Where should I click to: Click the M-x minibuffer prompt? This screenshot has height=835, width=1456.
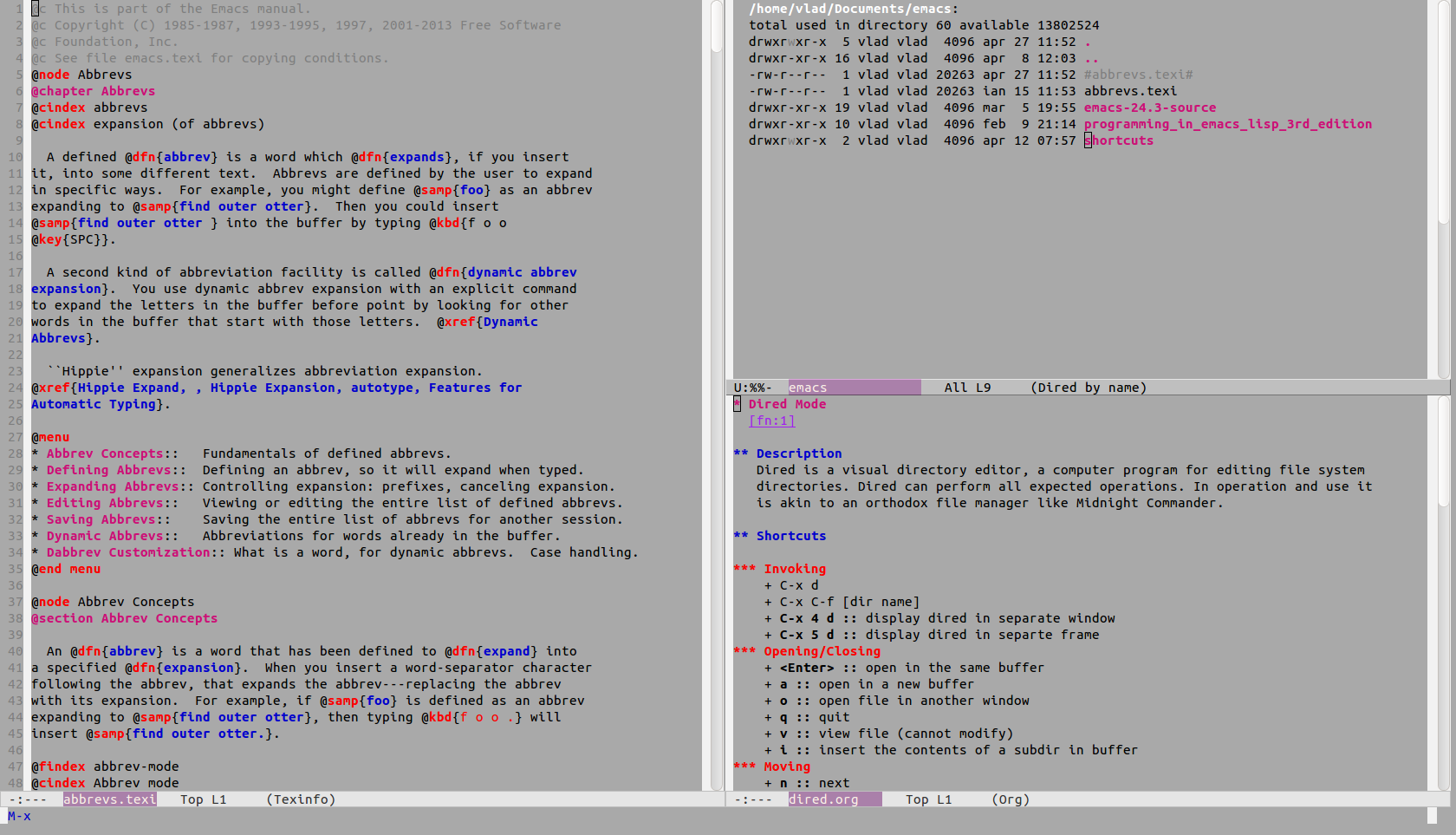coord(19,816)
